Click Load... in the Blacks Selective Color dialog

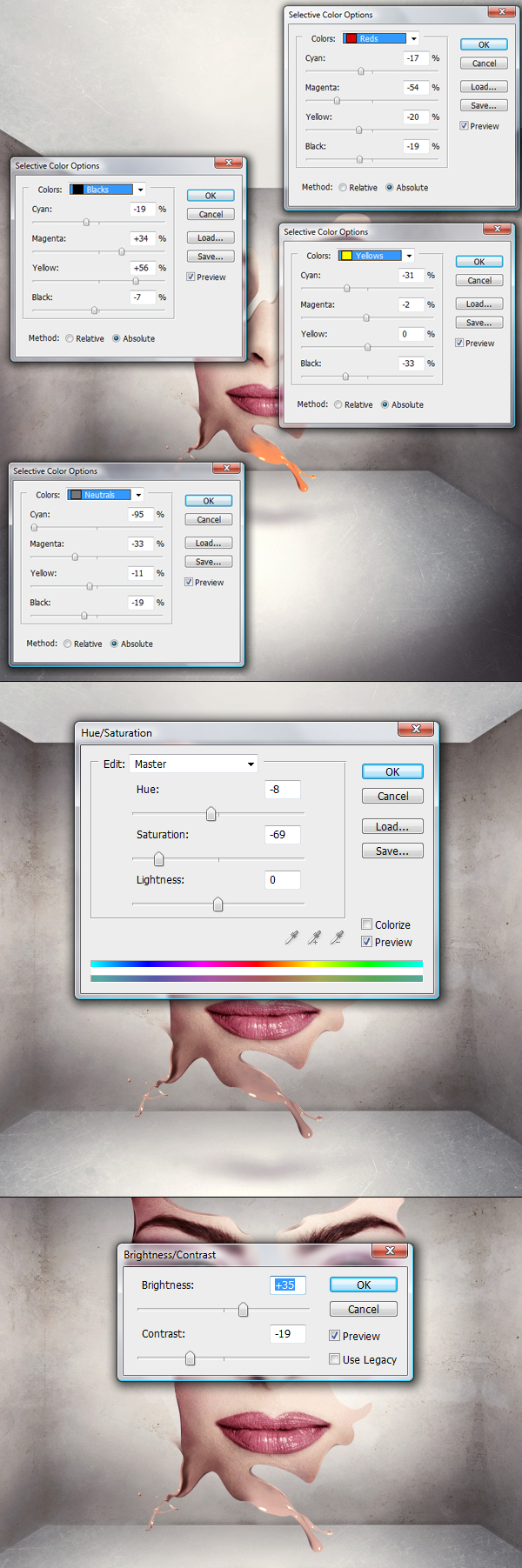(x=210, y=237)
